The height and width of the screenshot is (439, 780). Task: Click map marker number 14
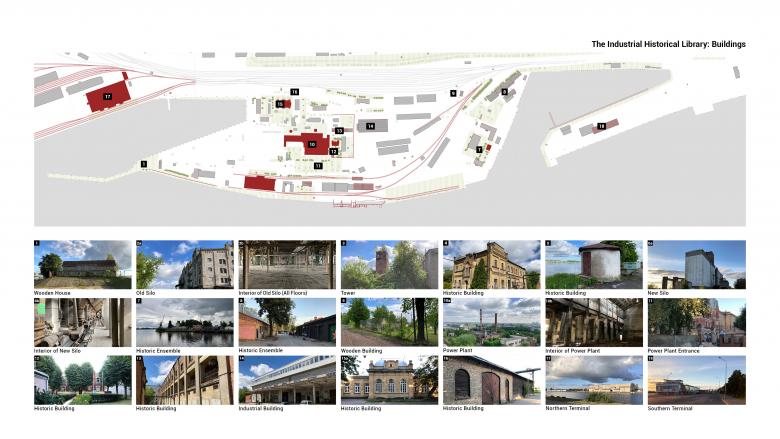pos(370,126)
